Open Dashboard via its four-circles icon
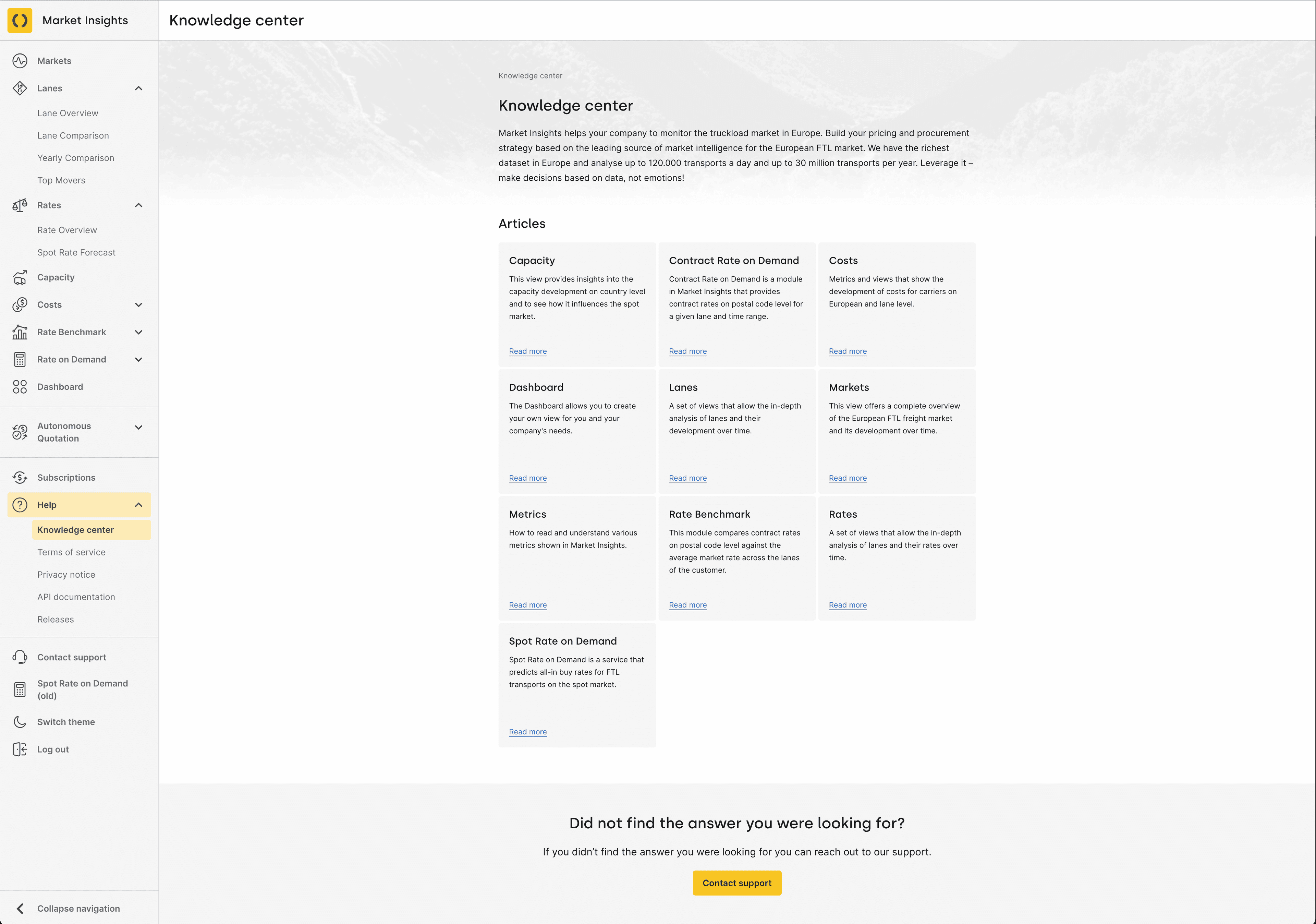Image resolution: width=1316 pixels, height=924 pixels. (x=20, y=387)
